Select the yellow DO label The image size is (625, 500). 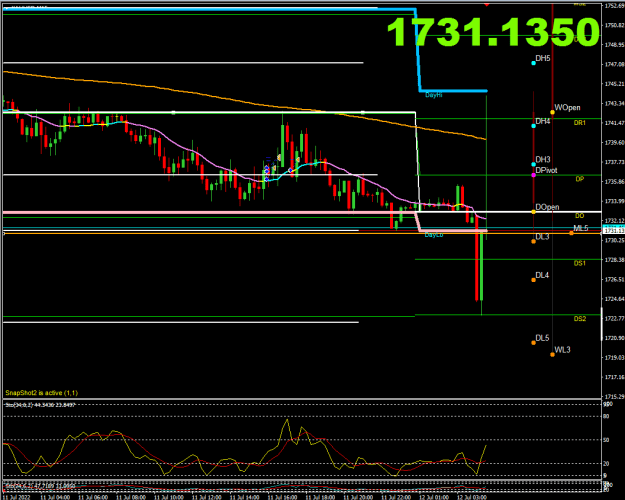tap(580, 216)
